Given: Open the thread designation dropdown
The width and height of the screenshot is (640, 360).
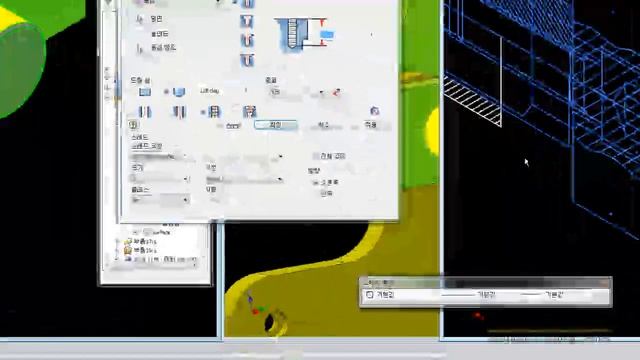Looking at the screenshot, I should [x=244, y=179].
